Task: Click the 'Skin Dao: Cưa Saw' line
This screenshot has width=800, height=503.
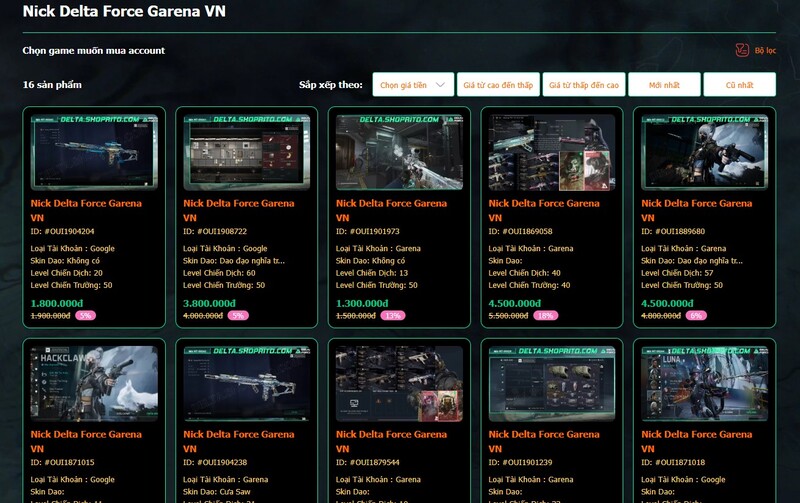Action: (217, 492)
